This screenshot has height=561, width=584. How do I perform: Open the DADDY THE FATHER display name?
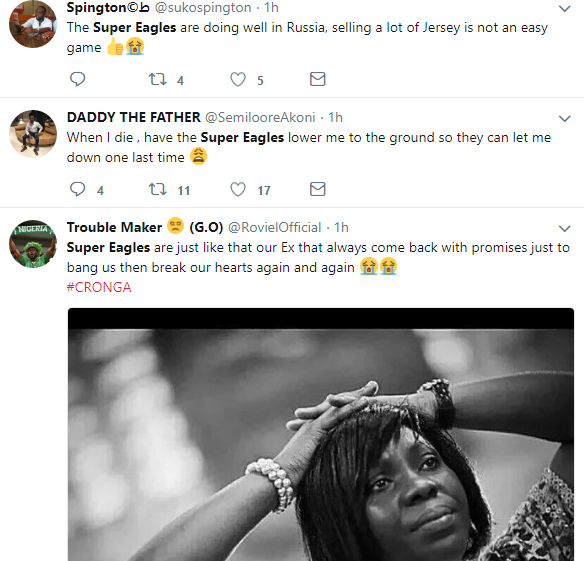click(134, 117)
